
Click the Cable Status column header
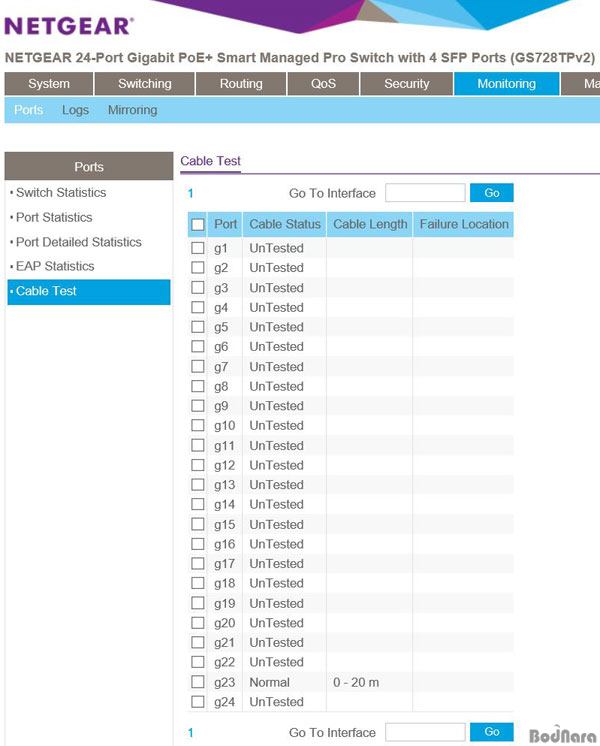285,225
